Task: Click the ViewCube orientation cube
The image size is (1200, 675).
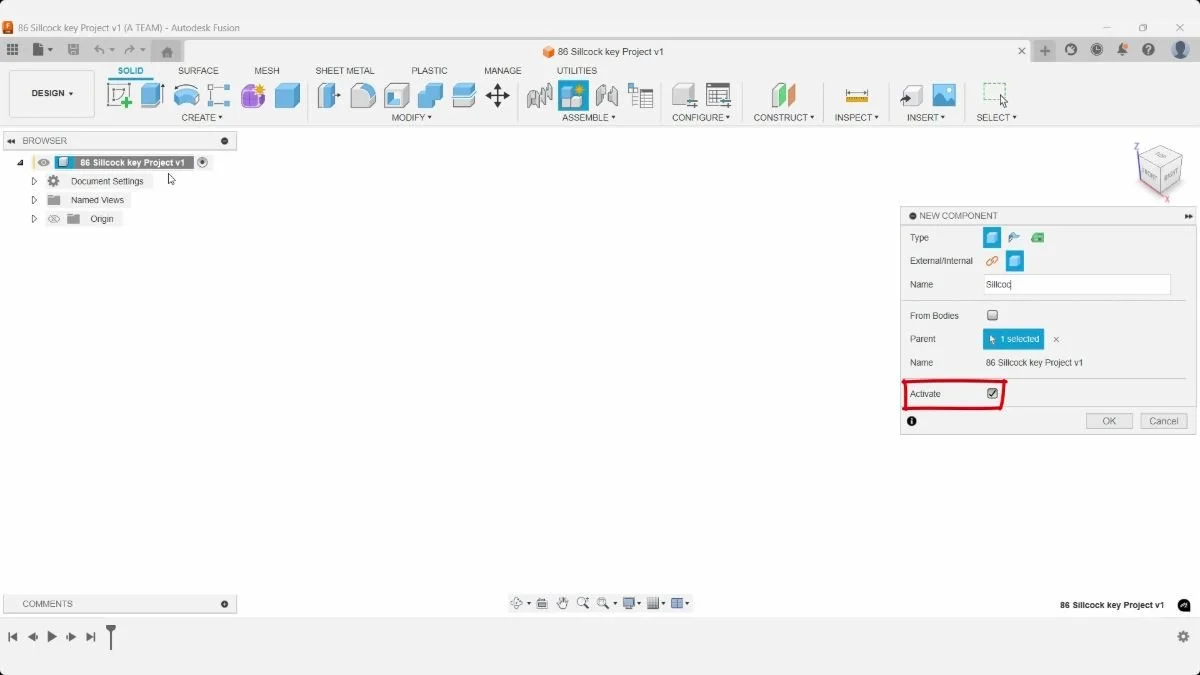Action: click(x=1159, y=170)
